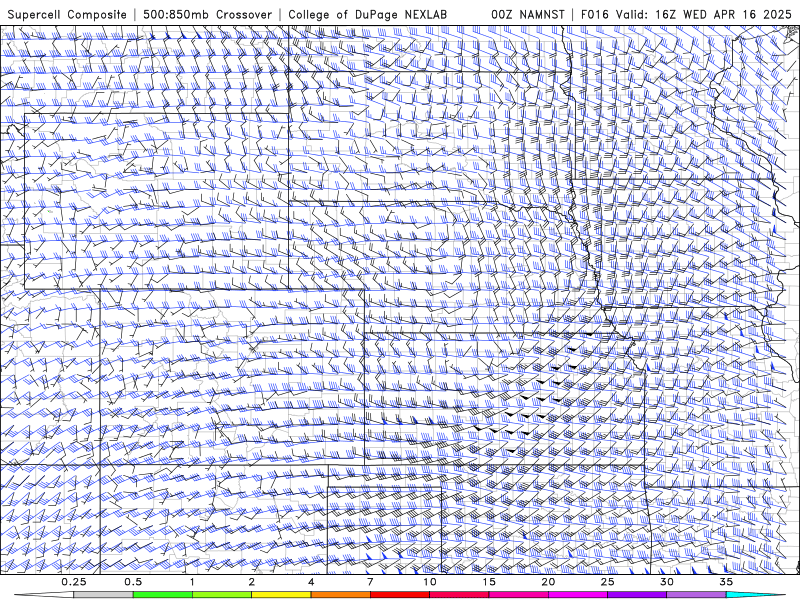The width and height of the screenshot is (800, 600).
Task: Click the white arrow end of the color bar
Action: click(x=44, y=595)
